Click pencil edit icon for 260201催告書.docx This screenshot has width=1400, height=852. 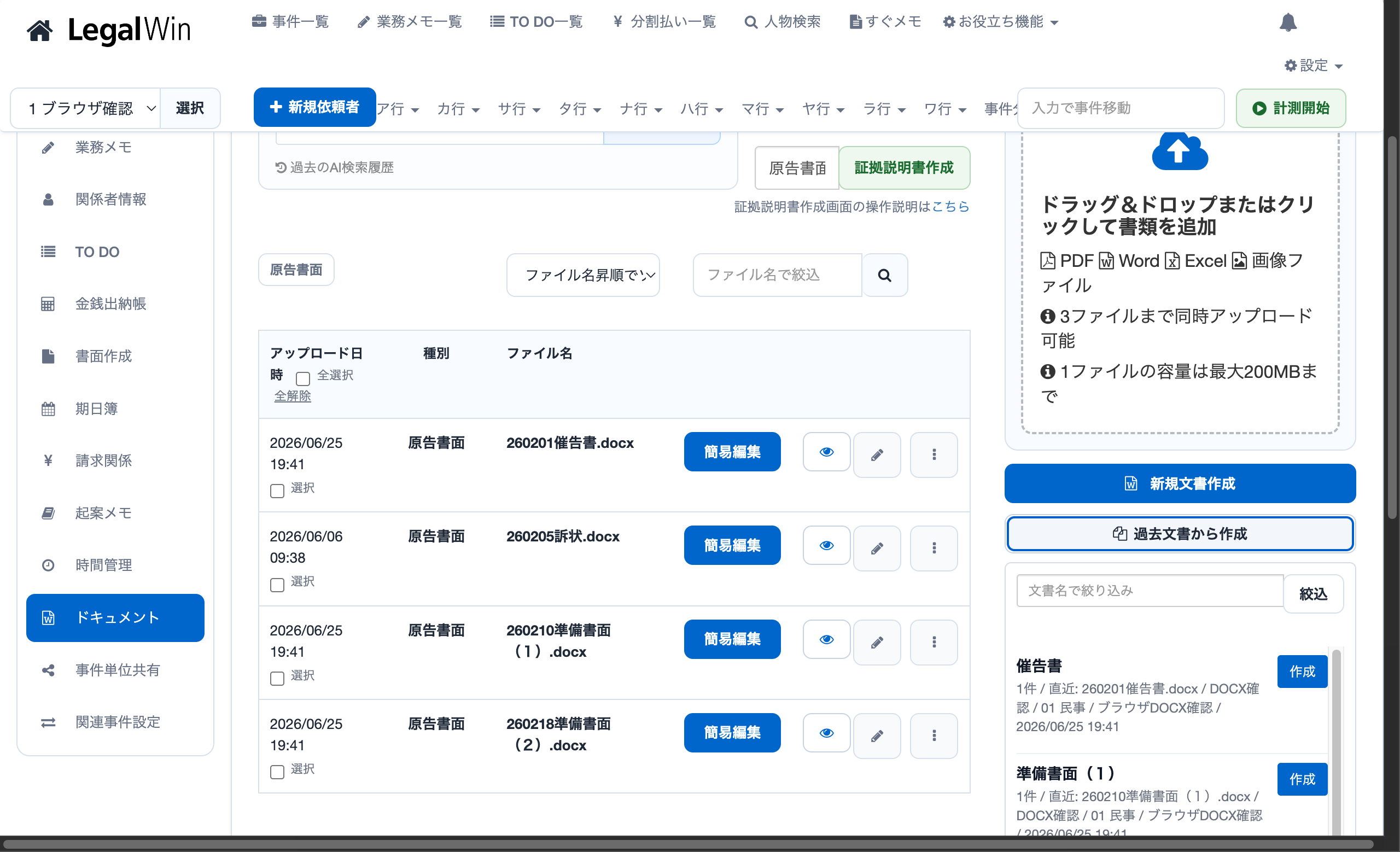(x=877, y=455)
